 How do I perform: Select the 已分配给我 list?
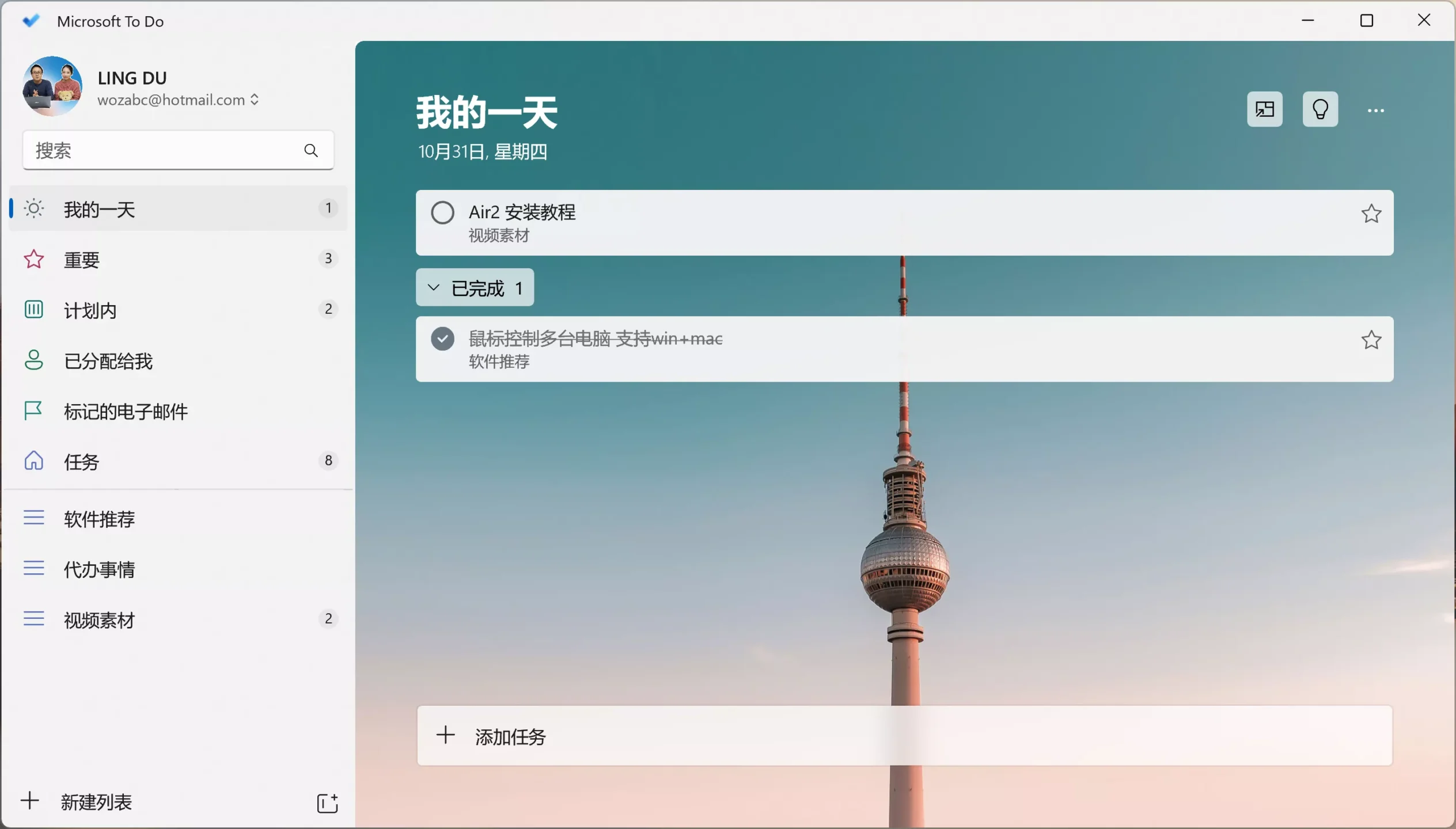pyautogui.click(x=108, y=361)
